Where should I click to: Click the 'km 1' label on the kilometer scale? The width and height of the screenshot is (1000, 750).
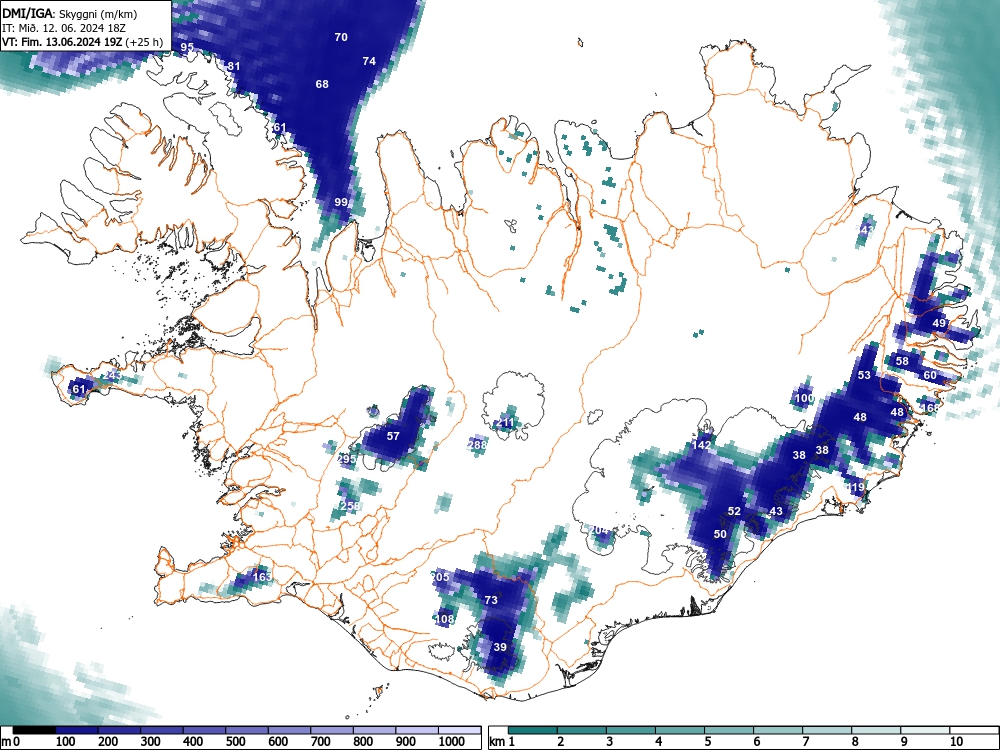(x=501, y=742)
